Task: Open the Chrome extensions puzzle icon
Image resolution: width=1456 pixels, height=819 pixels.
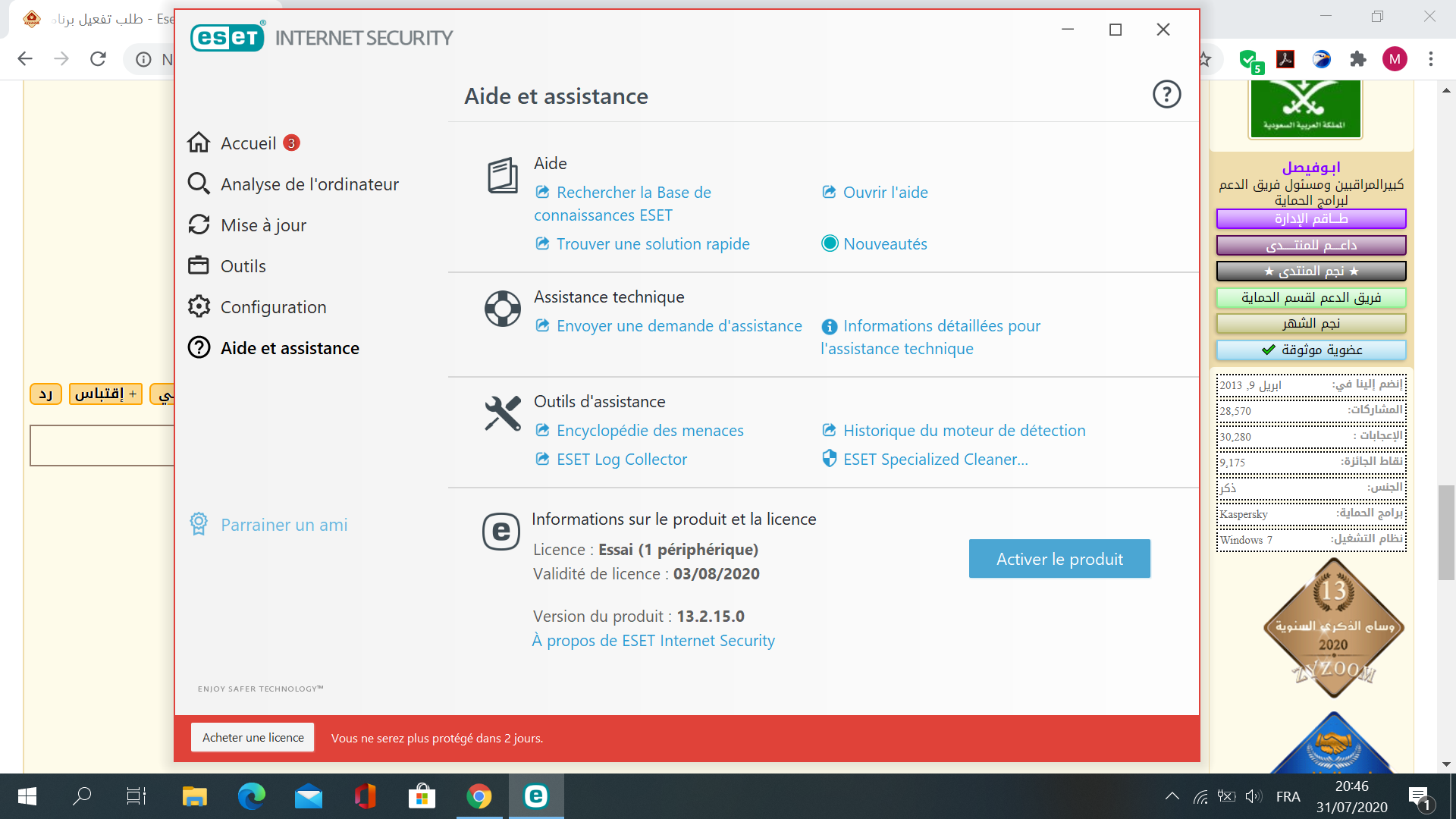Action: click(1358, 59)
